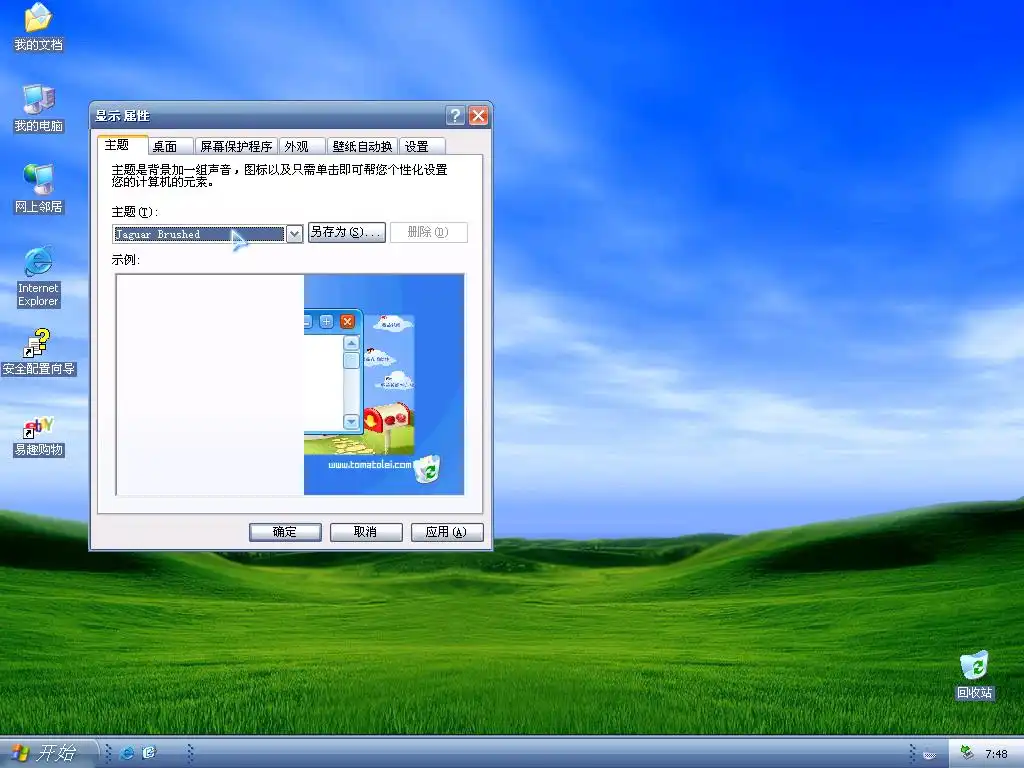Click the 另存为(S)... button

pyautogui.click(x=347, y=232)
